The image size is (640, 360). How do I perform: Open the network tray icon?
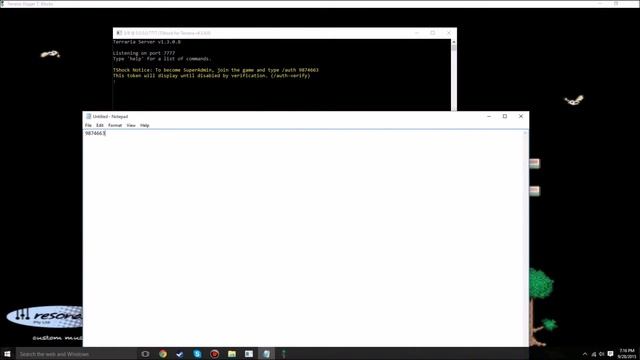click(593, 354)
